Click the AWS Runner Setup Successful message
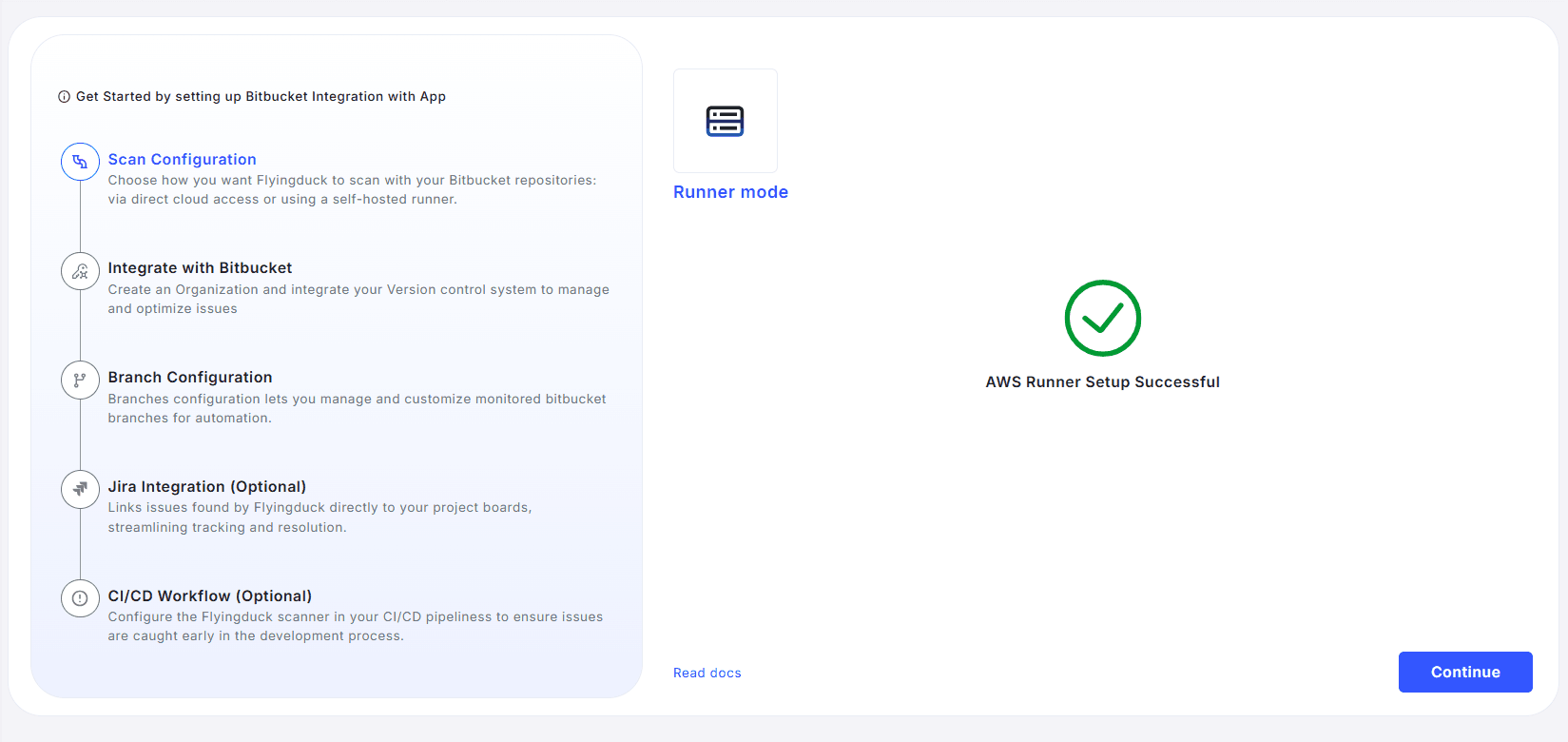Screen dimensions: 1568x742 (x=1102, y=382)
